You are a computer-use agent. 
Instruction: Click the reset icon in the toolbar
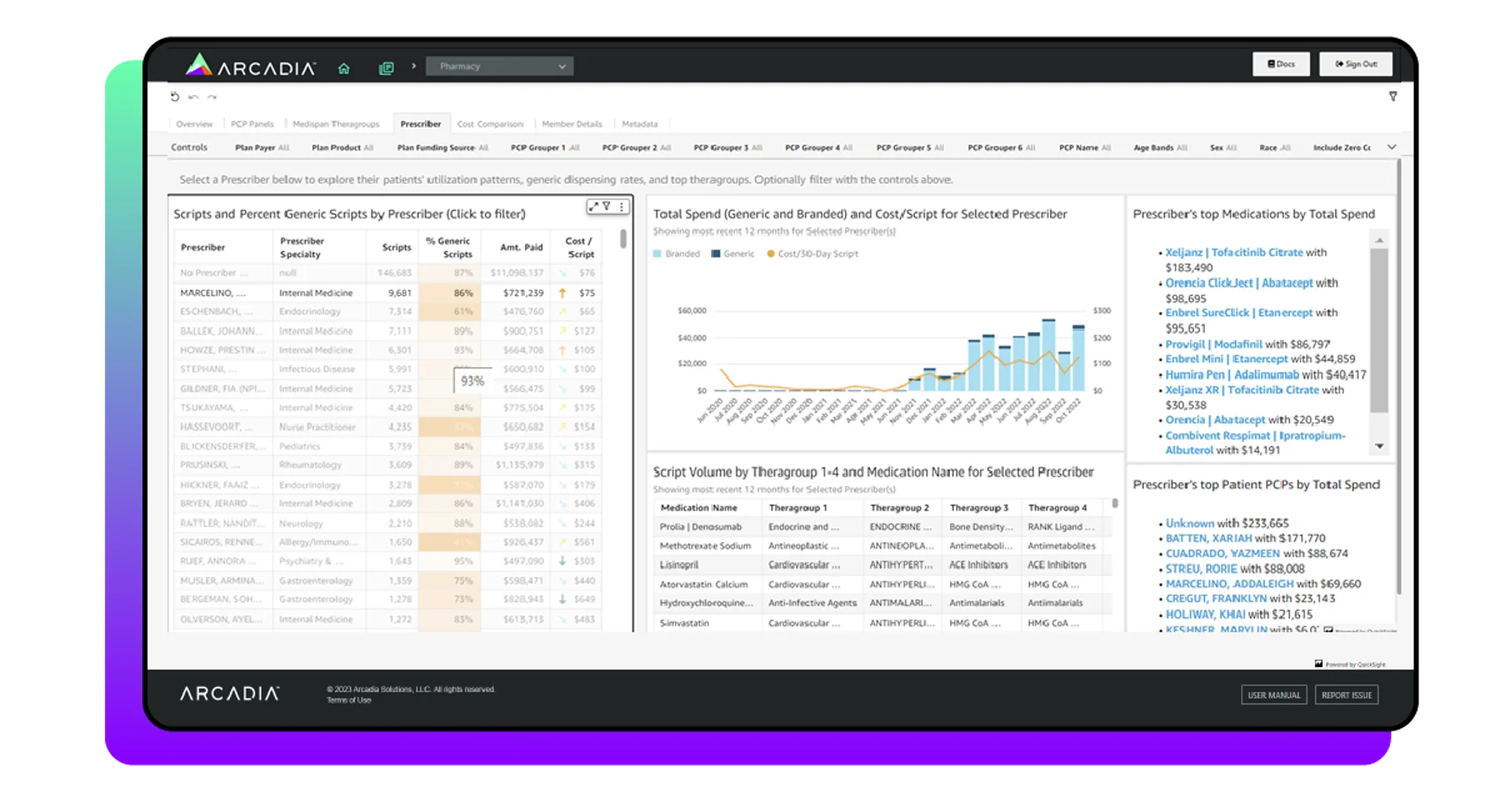coord(175,97)
